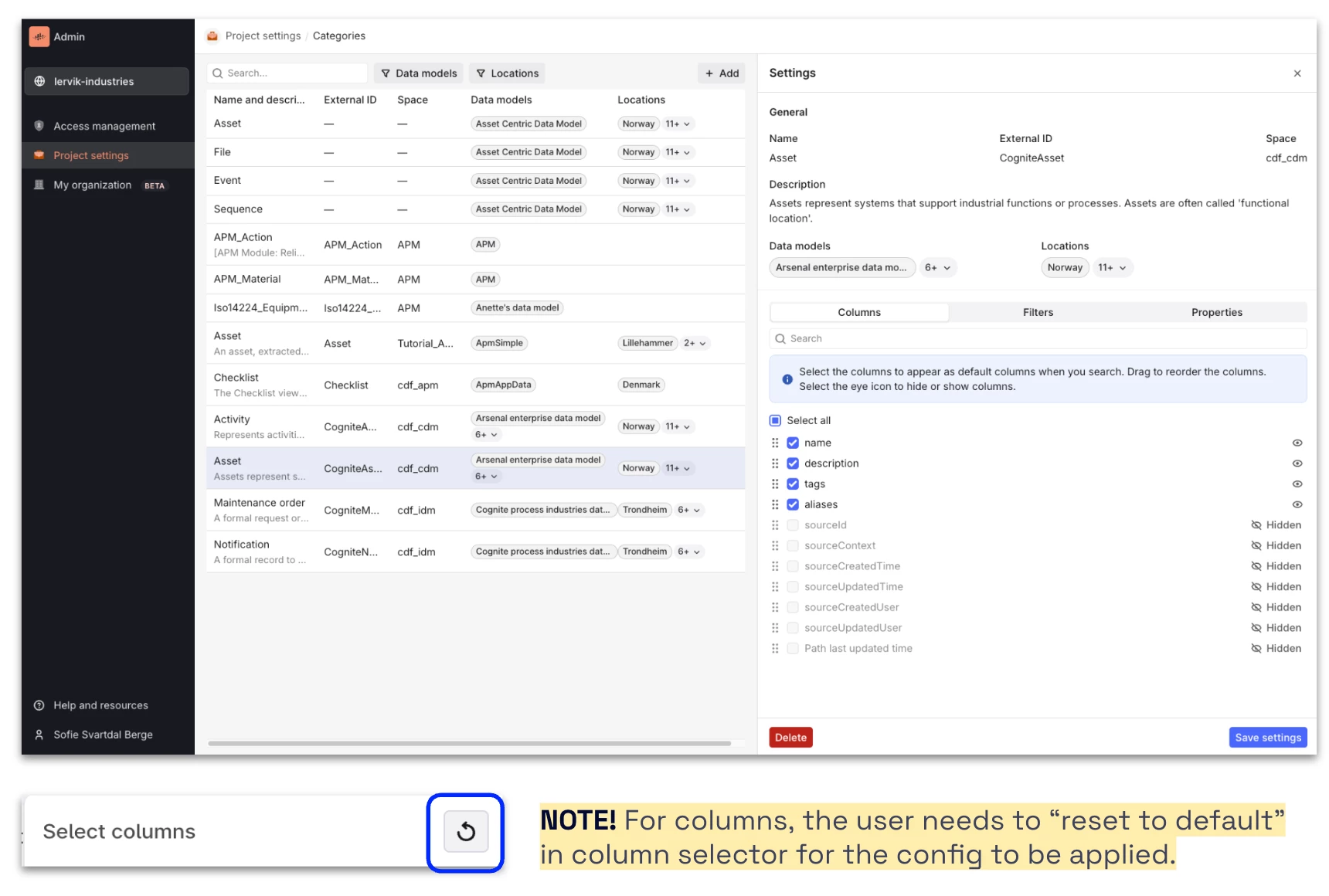The width and height of the screenshot is (1329, 896).
Task: Click the columns Search field in Settings
Action: (1038, 338)
